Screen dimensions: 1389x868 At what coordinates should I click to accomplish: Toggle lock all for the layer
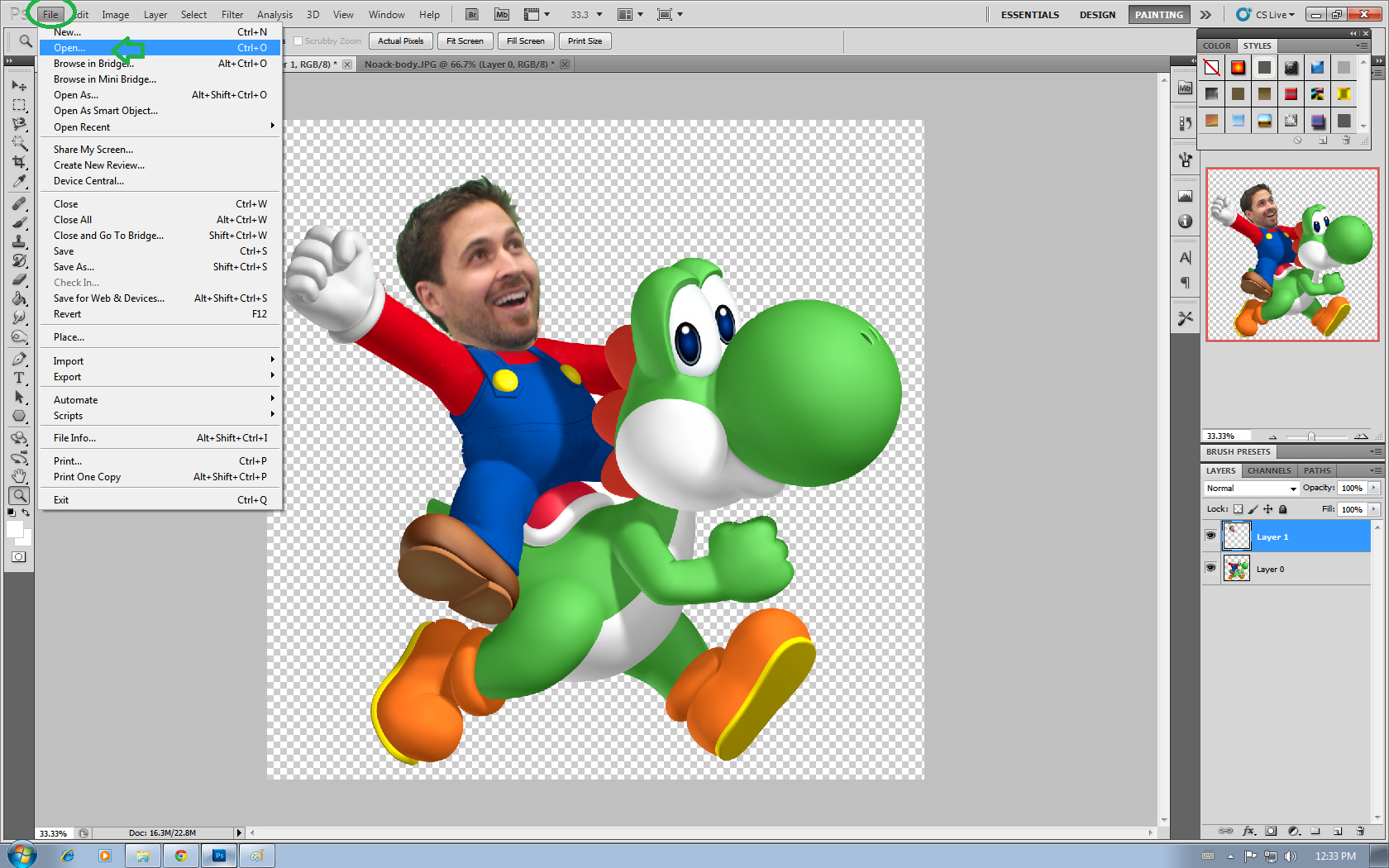pyautogui.click(x=1283, y=509)
